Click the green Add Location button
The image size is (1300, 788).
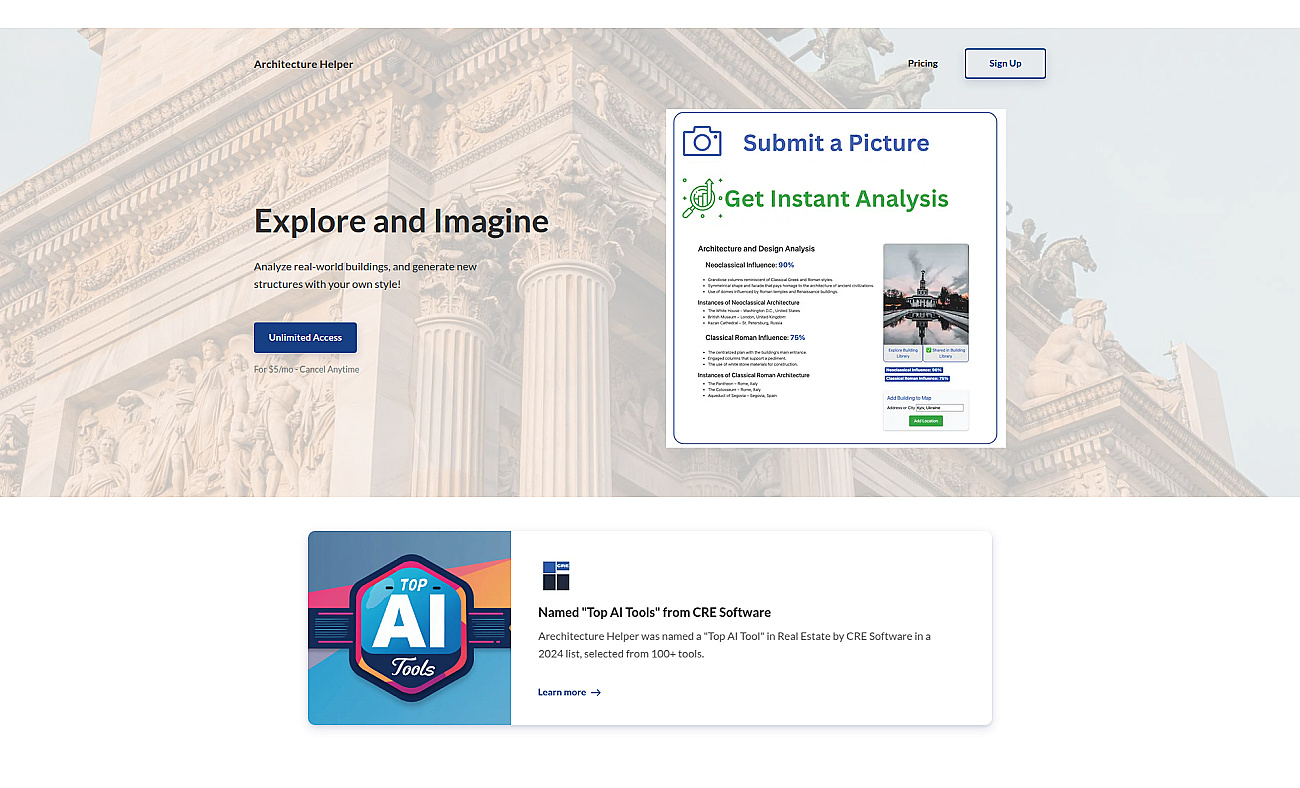[x=926, y=421]
